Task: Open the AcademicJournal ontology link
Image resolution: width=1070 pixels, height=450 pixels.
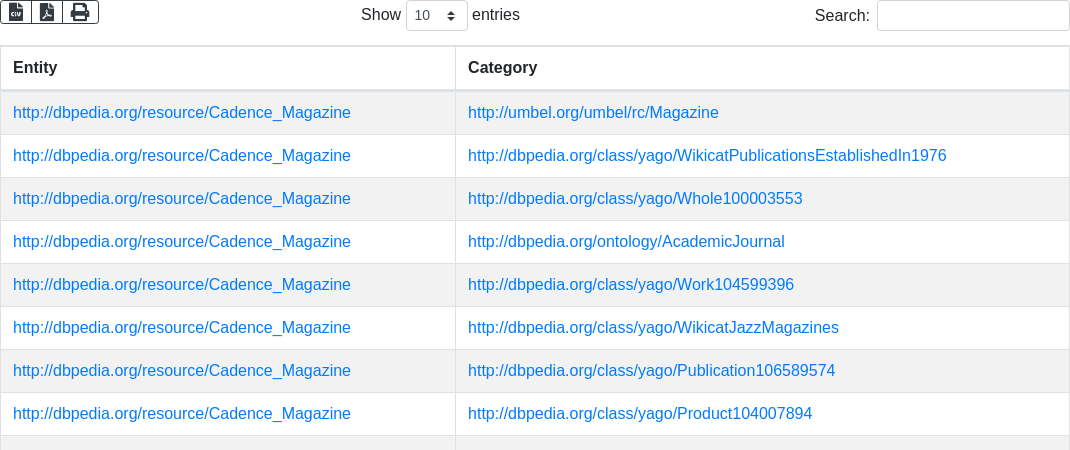Action: click(x=626, y=242)
